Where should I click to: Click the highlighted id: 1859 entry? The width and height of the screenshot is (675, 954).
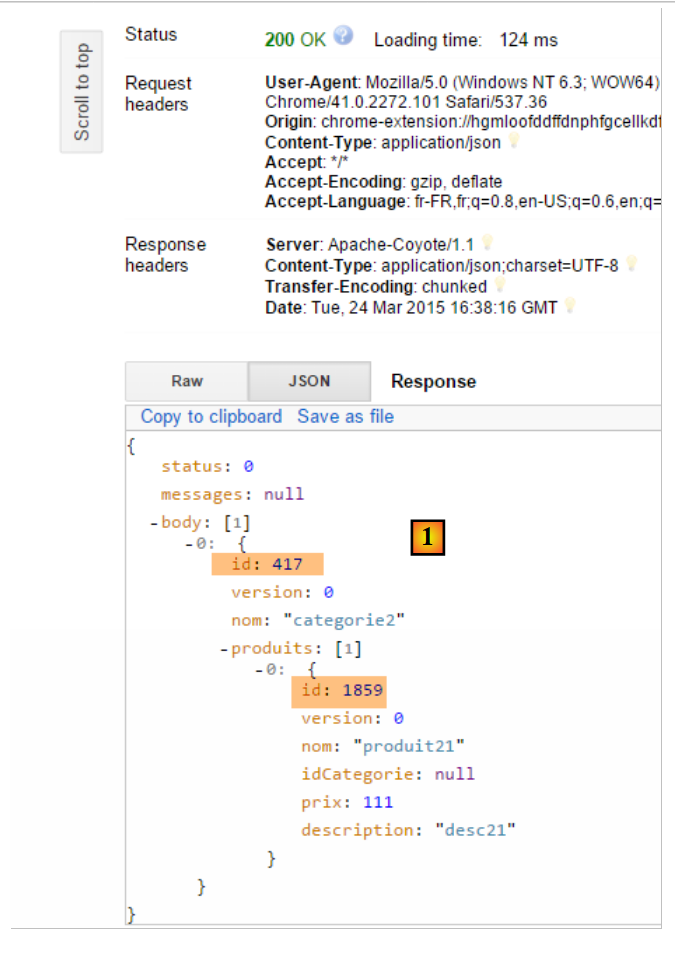338,691
